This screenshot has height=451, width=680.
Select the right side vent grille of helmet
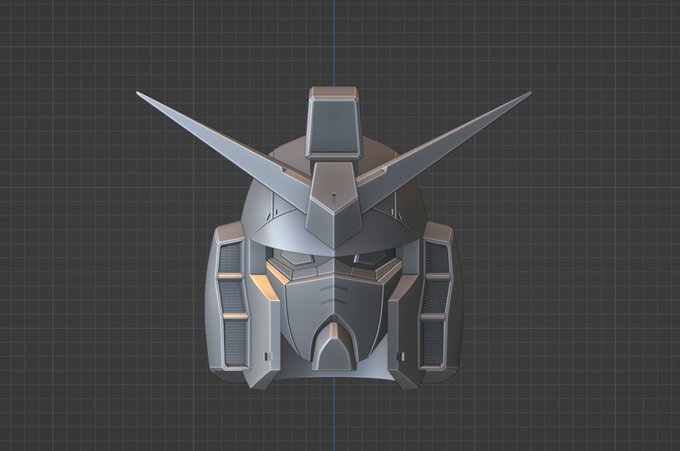click(435, 304)
